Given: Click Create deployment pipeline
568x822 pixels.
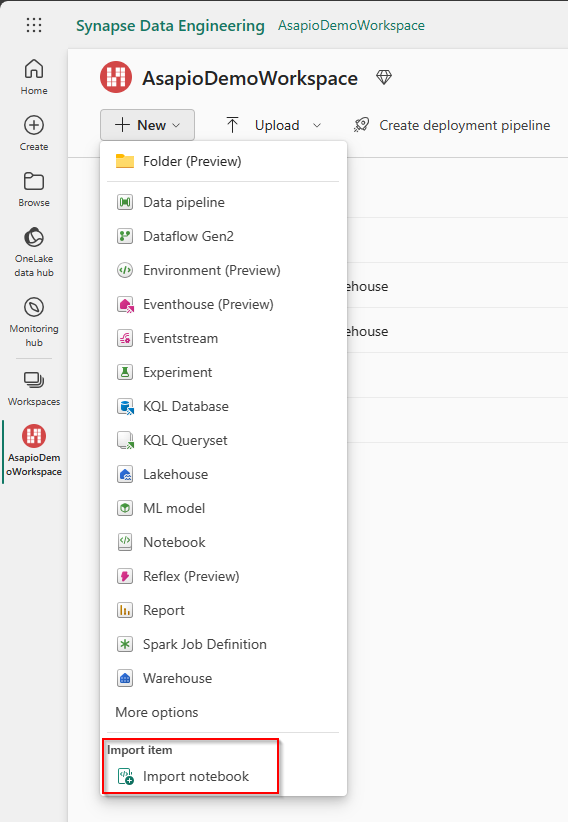Looking at the screenshot, I should (452, 125).
